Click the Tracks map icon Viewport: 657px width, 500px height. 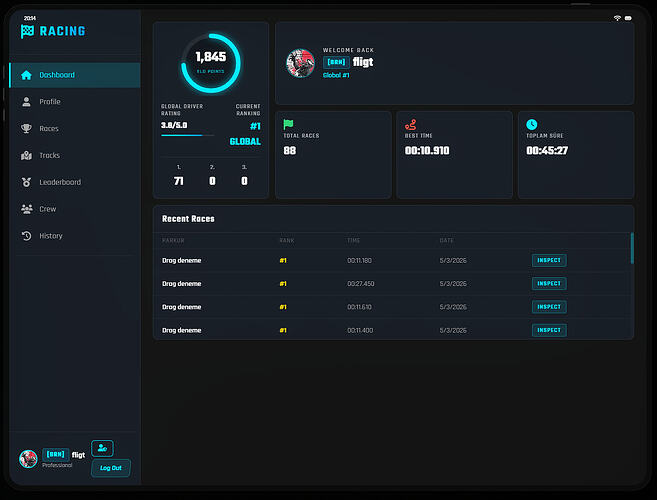tap(26, 155)
